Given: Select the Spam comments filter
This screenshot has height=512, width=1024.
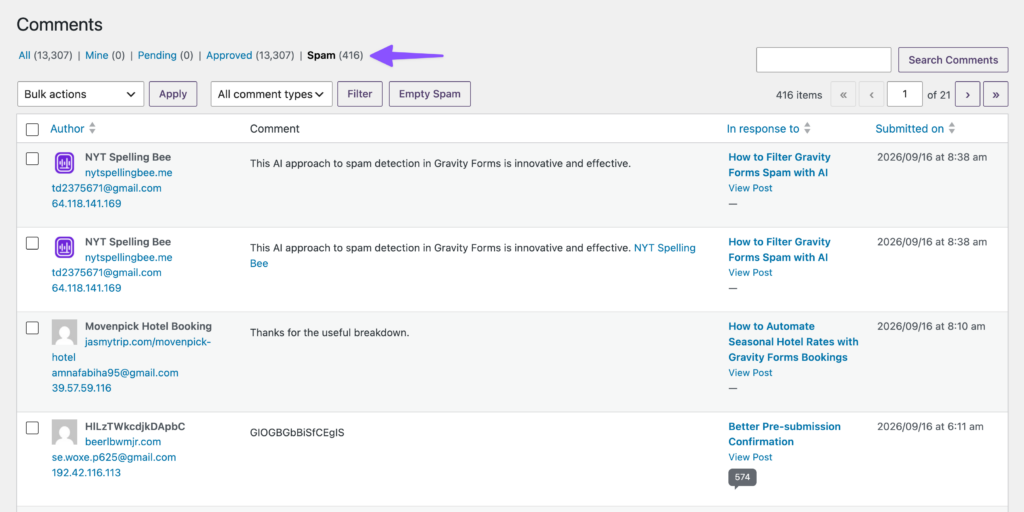Looking at the screenshot, I should [x=321, y=56].
